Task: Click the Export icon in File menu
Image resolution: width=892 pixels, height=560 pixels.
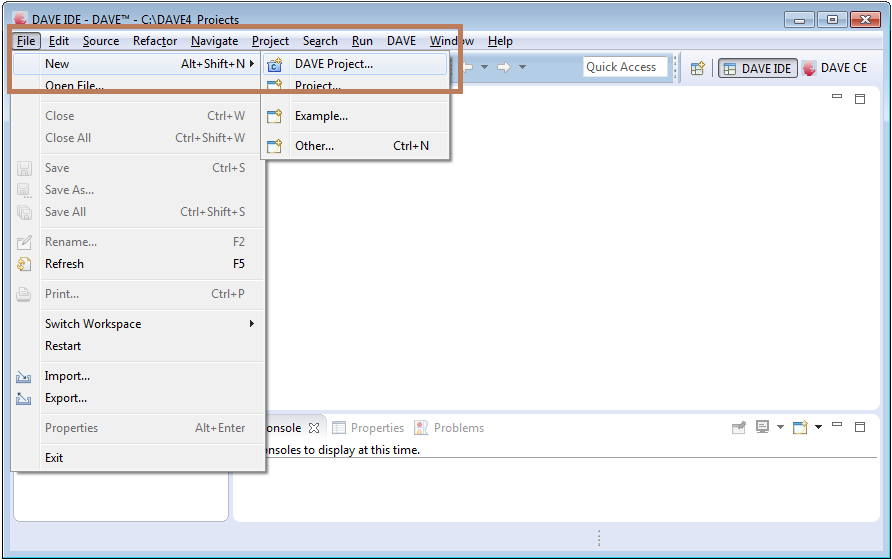Action: pyautogui.click(x=24, y=398)
